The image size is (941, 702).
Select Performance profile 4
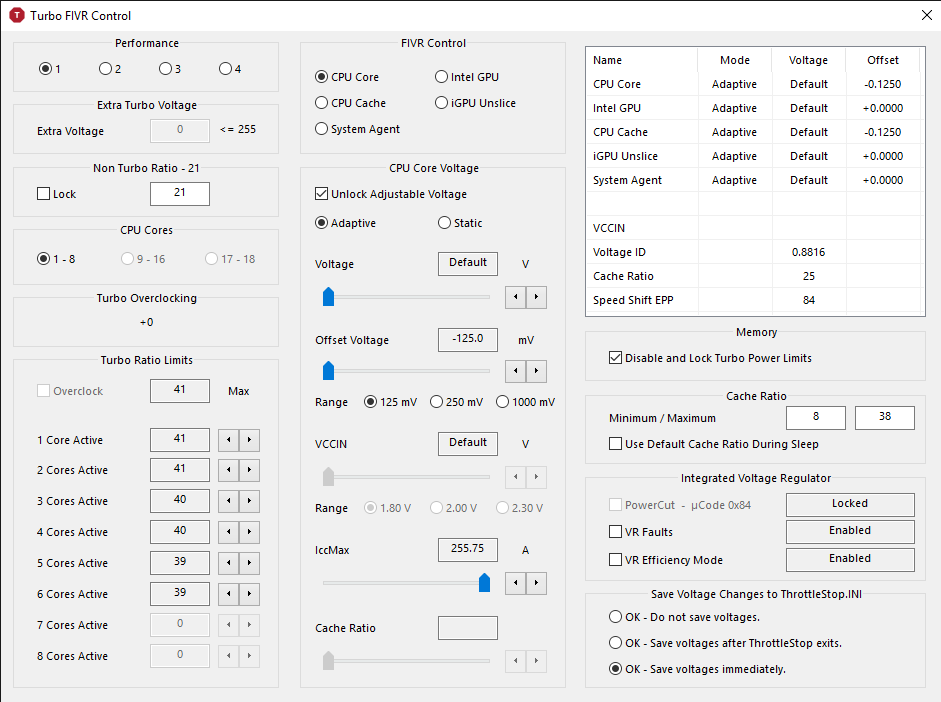tap(230, 68)
